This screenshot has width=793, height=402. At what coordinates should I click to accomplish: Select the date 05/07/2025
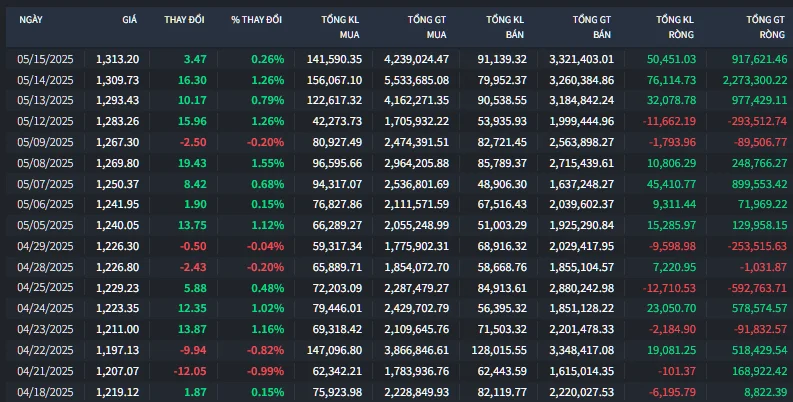tap(45, 184)
